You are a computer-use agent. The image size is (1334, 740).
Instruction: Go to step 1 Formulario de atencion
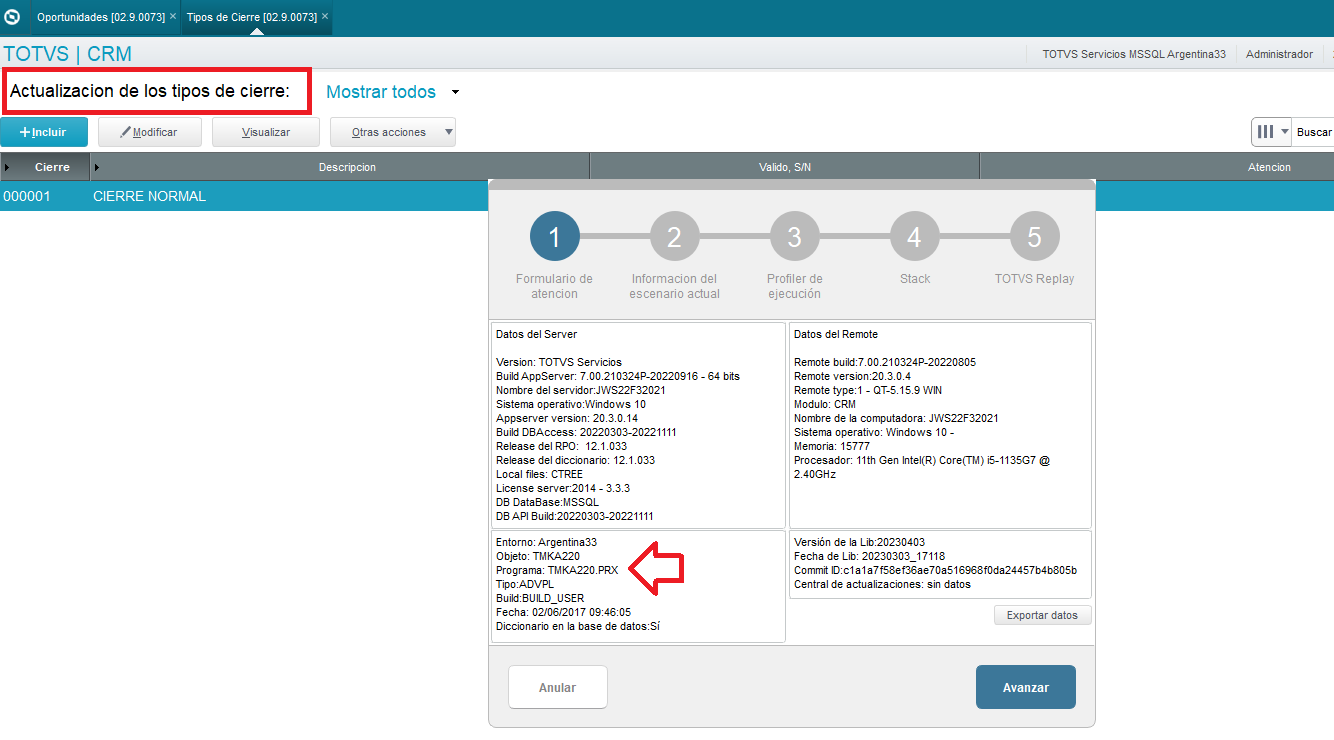click(x=554, y=237)
